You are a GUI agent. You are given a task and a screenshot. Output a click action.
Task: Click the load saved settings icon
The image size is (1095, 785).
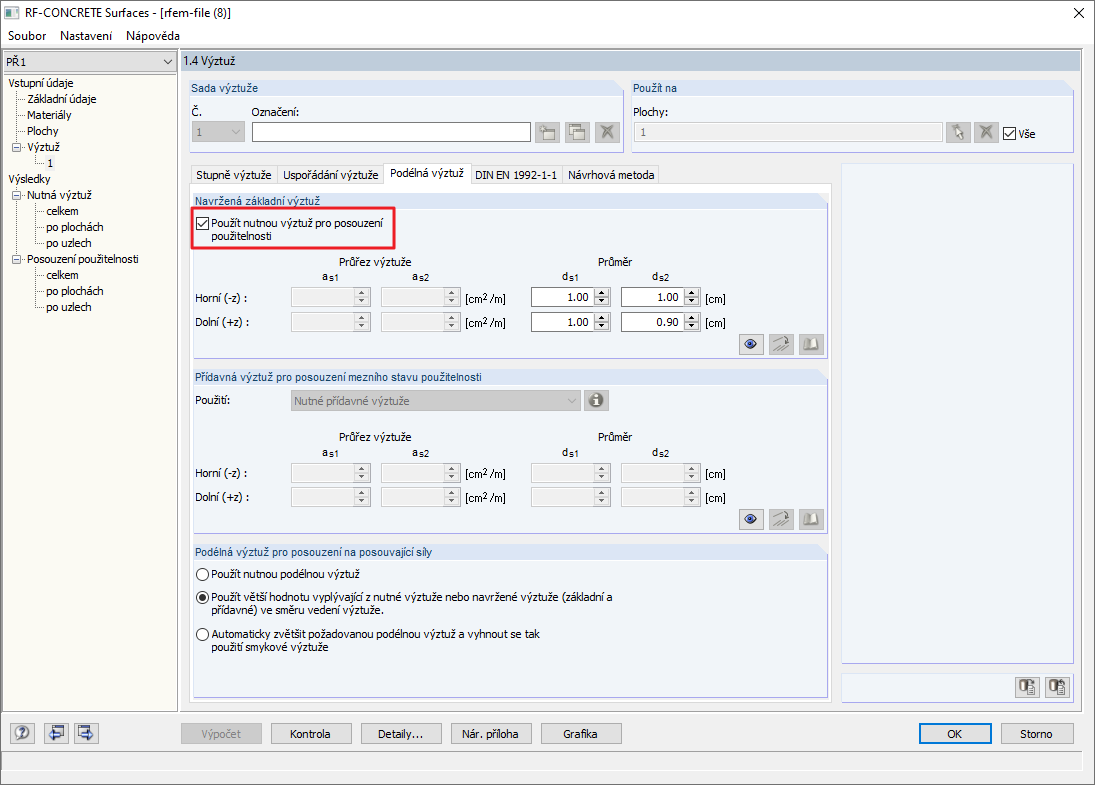[x=1027, y=687]
